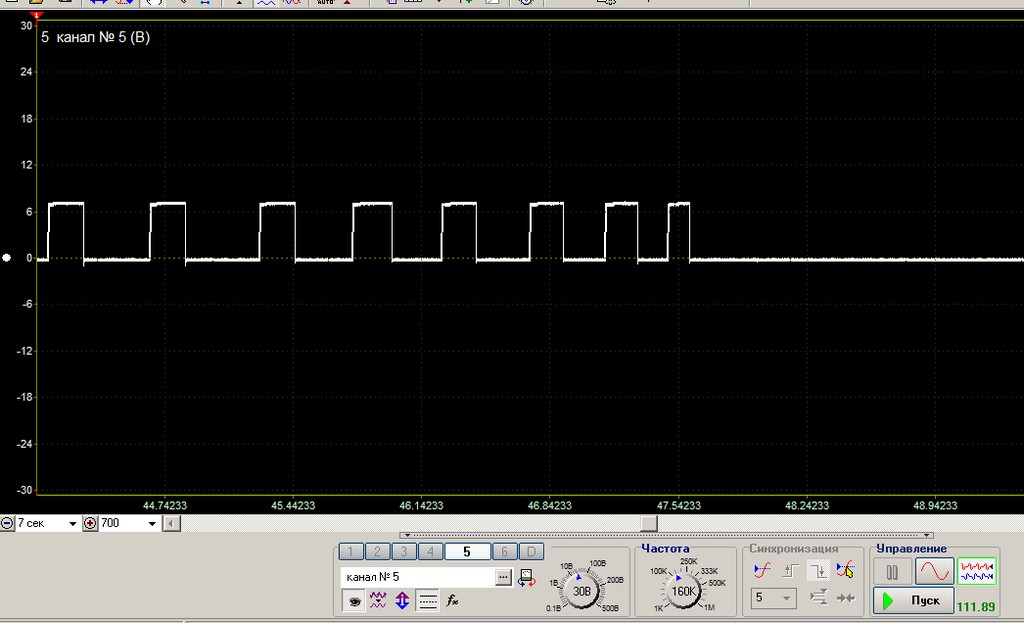
Task: Click the time label 48.94233
Action: coord(935,505)
